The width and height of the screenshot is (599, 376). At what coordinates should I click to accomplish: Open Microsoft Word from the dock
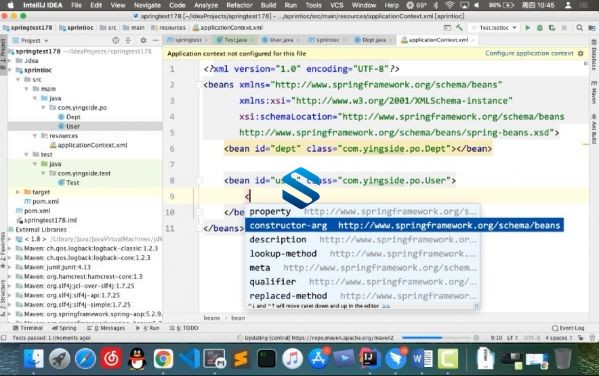422,358
